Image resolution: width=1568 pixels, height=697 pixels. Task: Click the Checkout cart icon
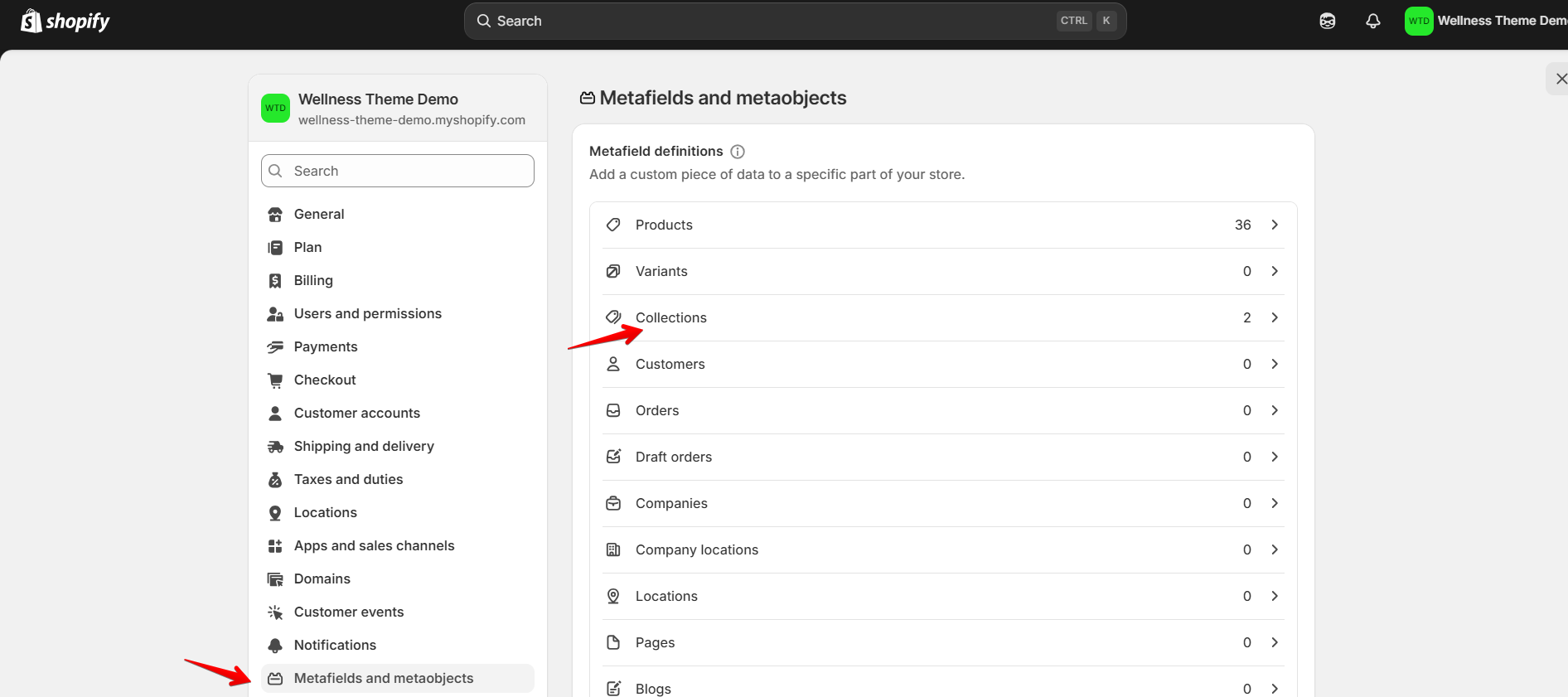point(275,380)
